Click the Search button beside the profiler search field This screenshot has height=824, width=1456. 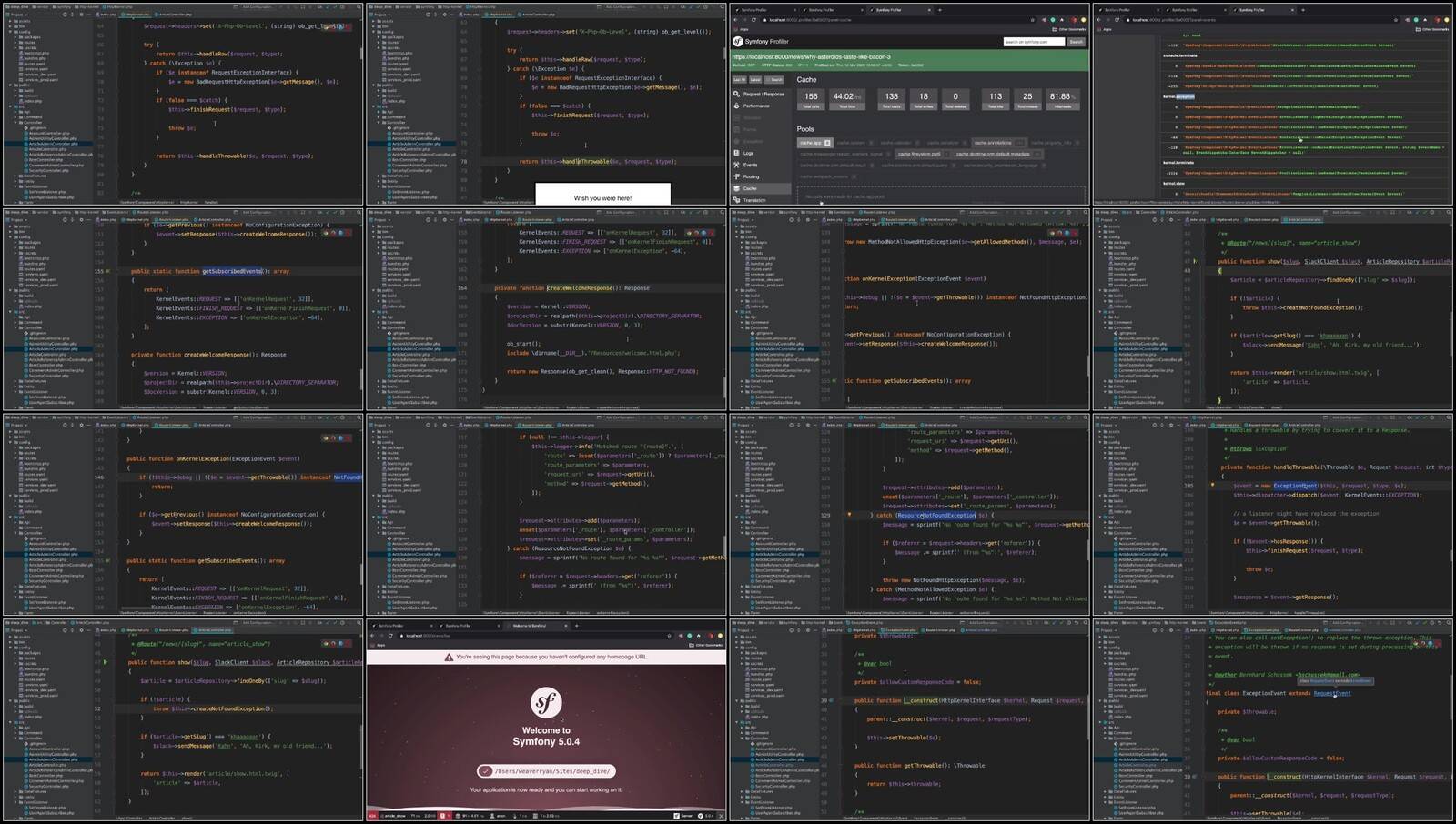pyautogui.click(x=1077, y=42)
